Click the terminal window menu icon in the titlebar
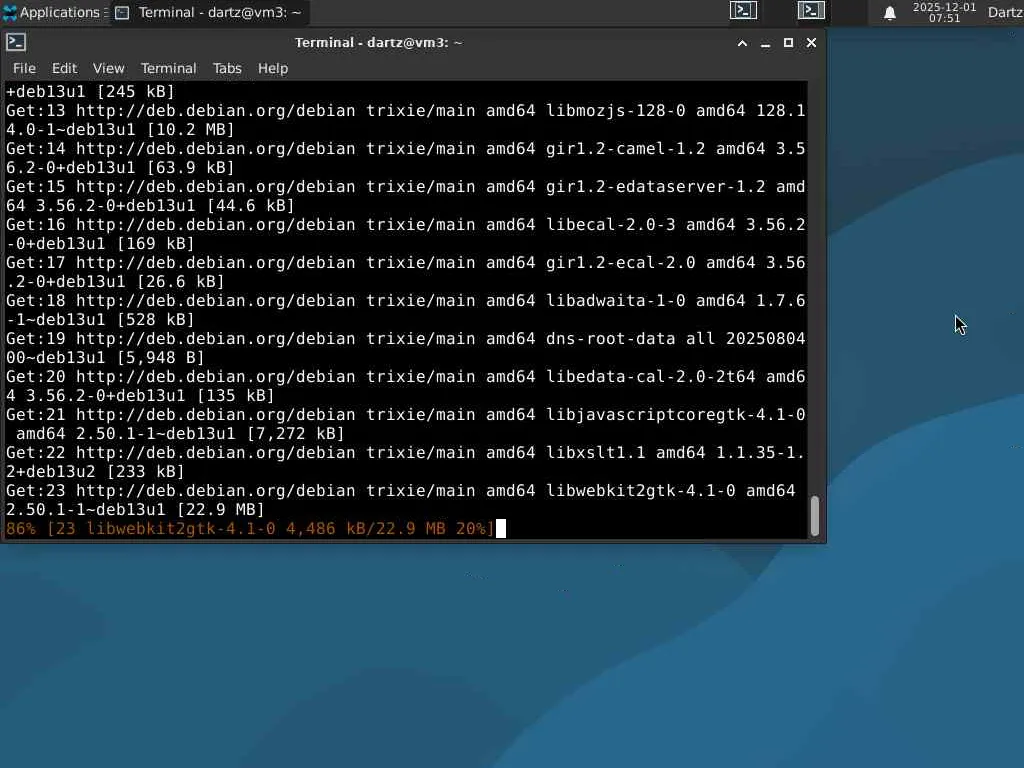 point(16,42)
